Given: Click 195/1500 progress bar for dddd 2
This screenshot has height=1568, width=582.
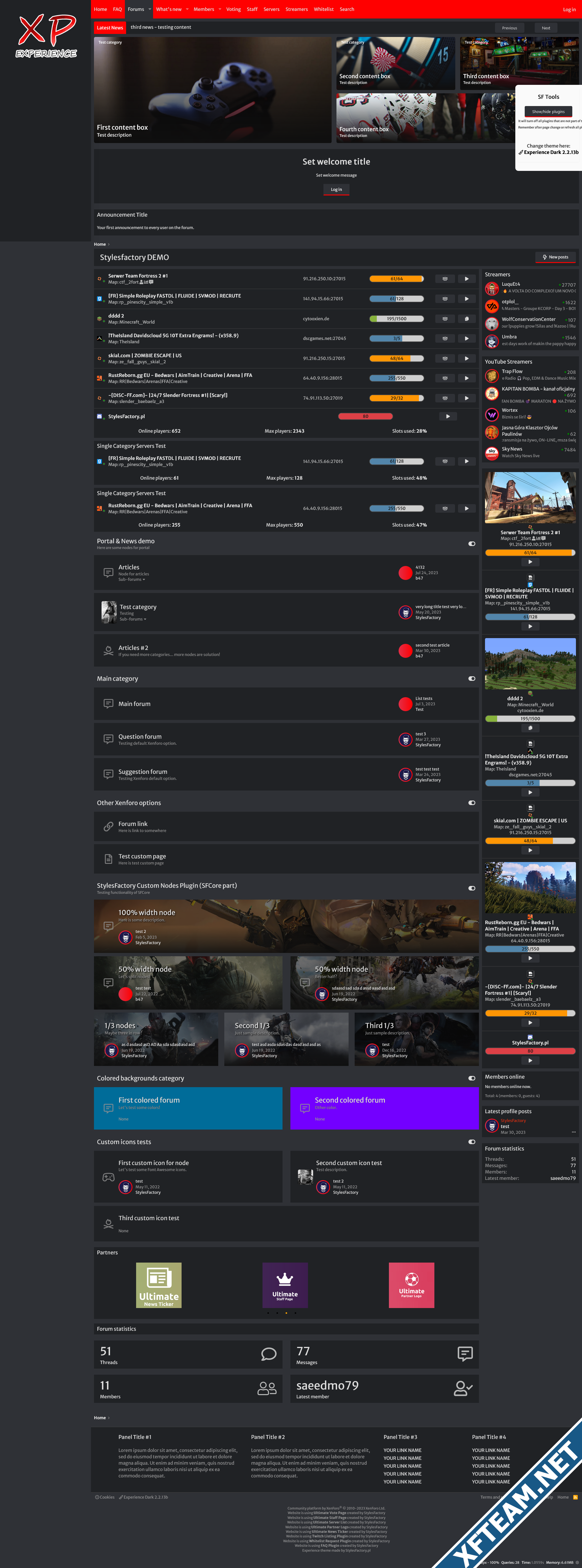Looking at the screenshot, I should click(x=396, y=319).
